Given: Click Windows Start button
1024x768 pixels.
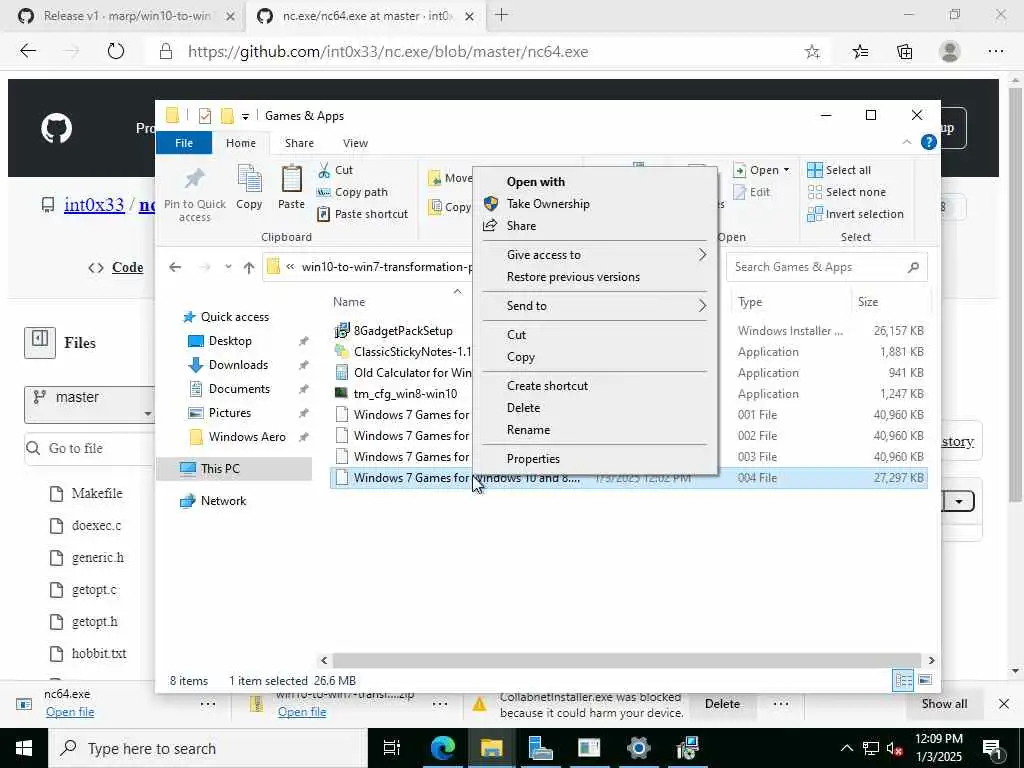Looking at the screenshot, I should click(24, 748).
